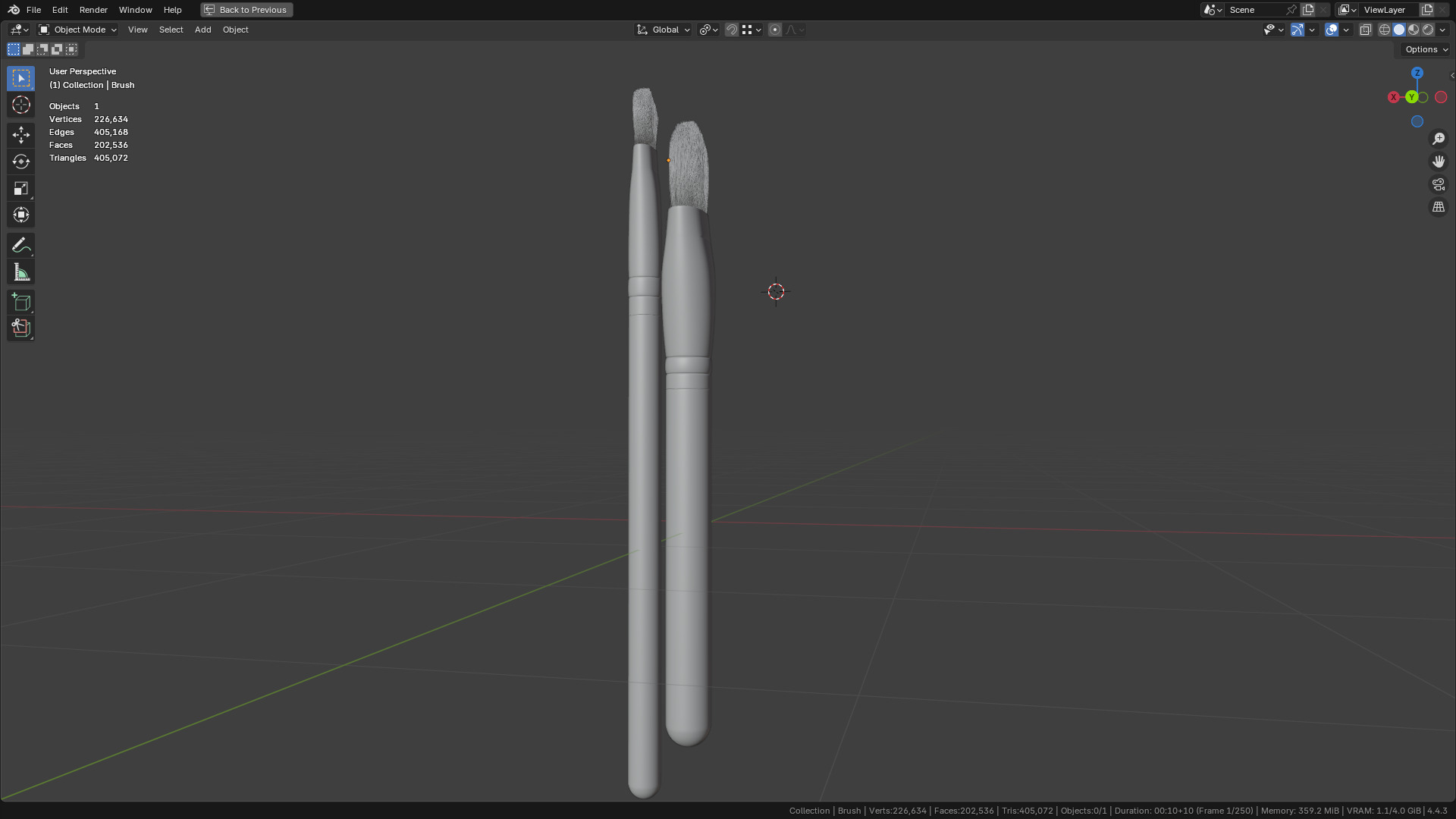This screenshot has width=1456, height=819.
Task: Click the red X axis on the navigation gizmo
Action: (x=1394, y=97)
